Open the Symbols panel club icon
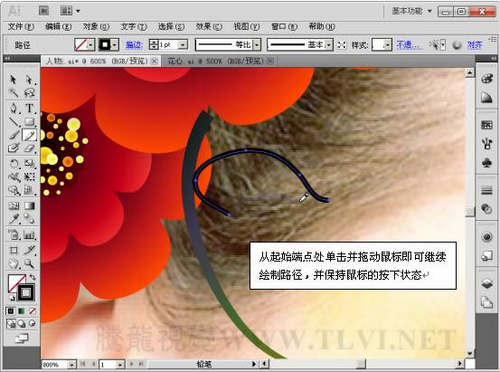 coord(487,162)
